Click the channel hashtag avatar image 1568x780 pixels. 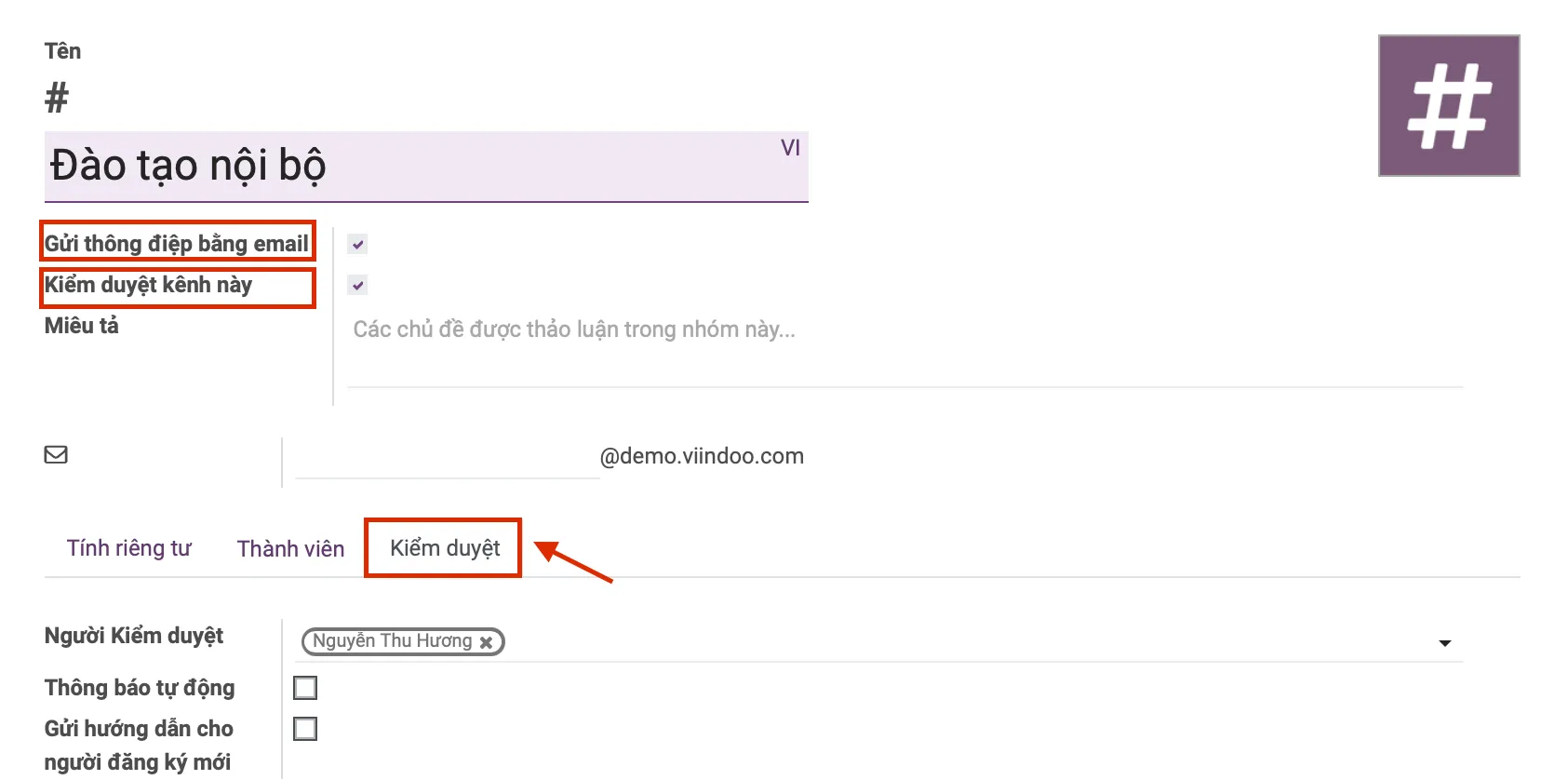coord(1449,105)
